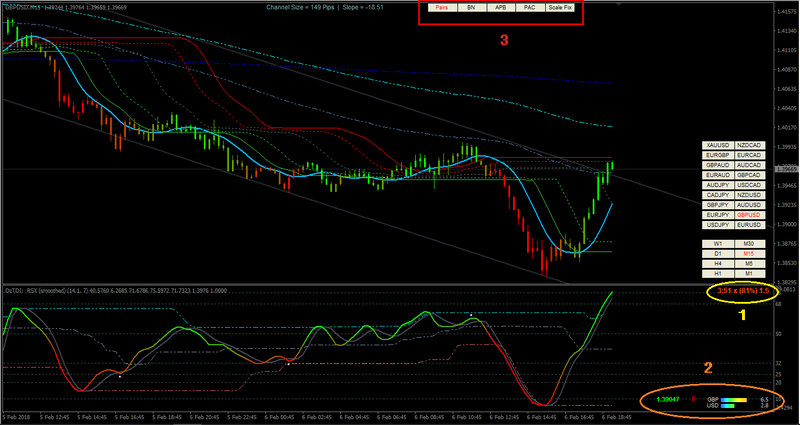Switch chart to GBPCAD pair
The height and width of the screenshot is (425, 800).
pos(750,175)
